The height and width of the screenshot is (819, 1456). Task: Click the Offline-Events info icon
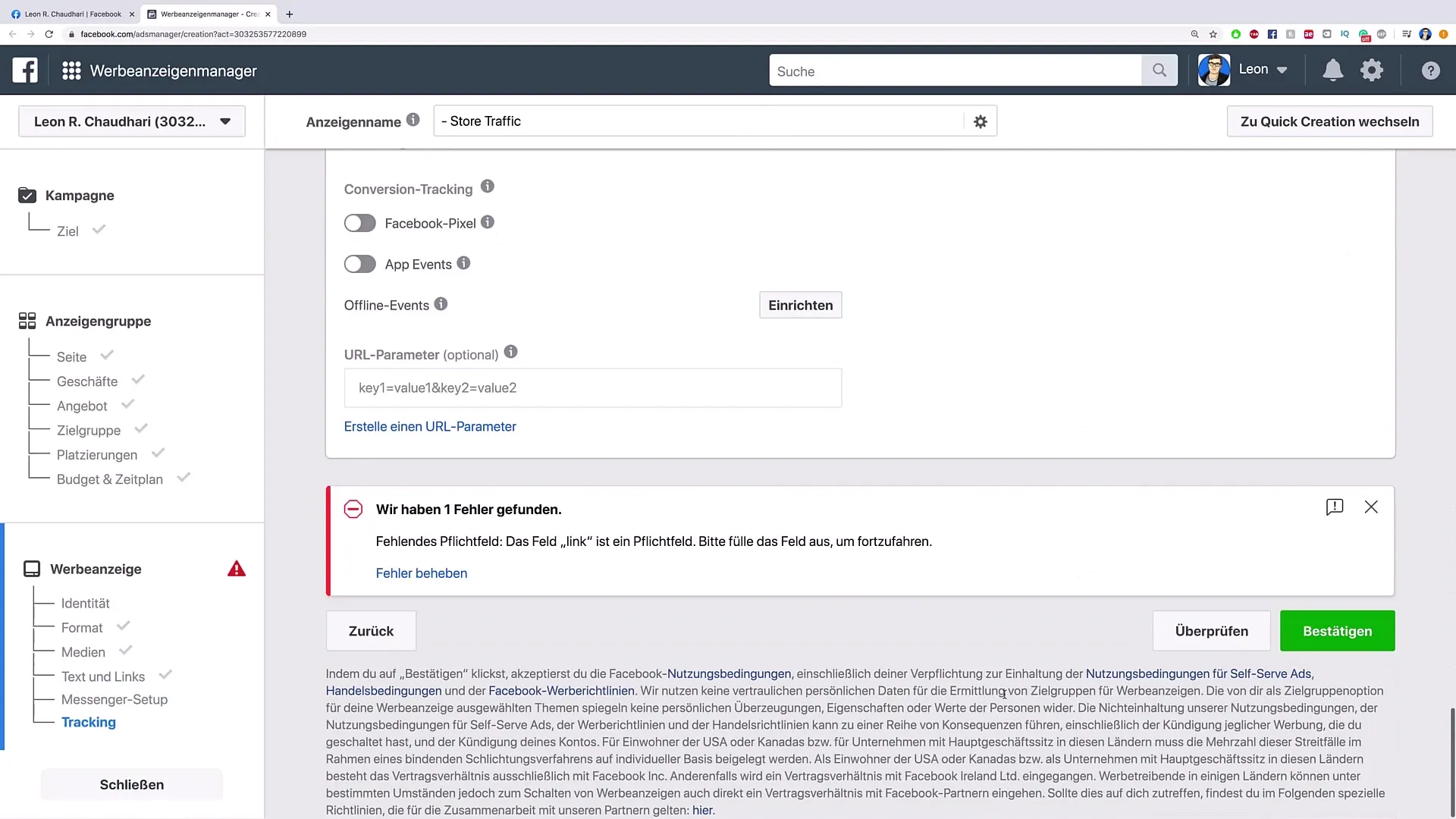[440, 304]
